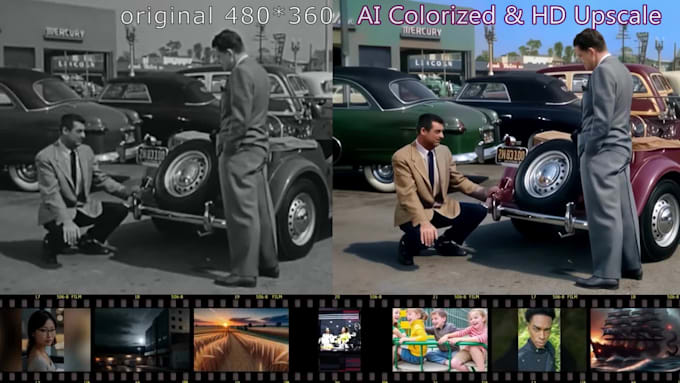The image size is (680, 383).
Task: Open the dark night building filmstrip thumbnail
Action: (142, 340)
